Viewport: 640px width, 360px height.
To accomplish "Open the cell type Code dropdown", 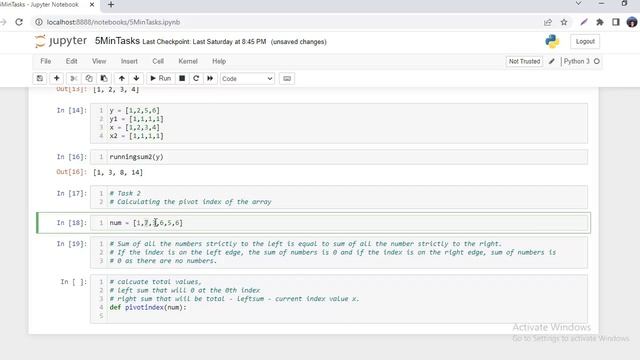I will coord(247,78).
